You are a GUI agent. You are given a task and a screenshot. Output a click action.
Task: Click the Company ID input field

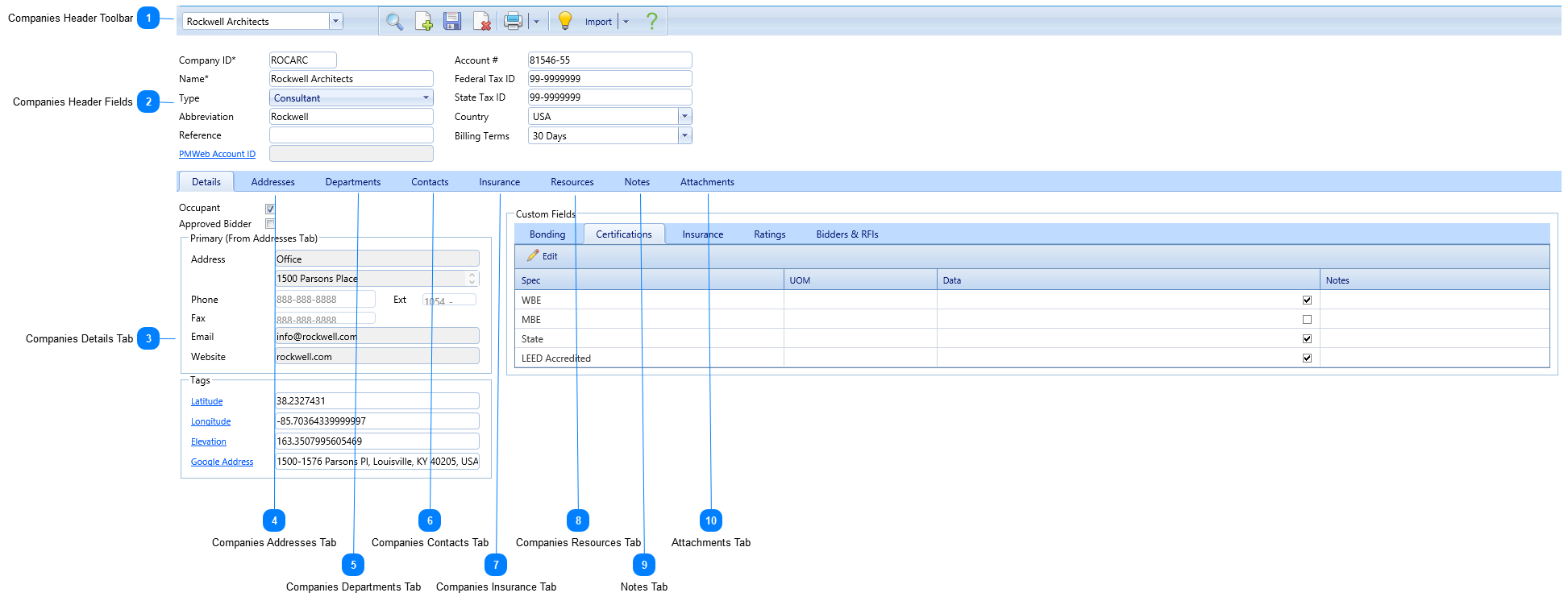pyautogui.click(x=302, y=60)
